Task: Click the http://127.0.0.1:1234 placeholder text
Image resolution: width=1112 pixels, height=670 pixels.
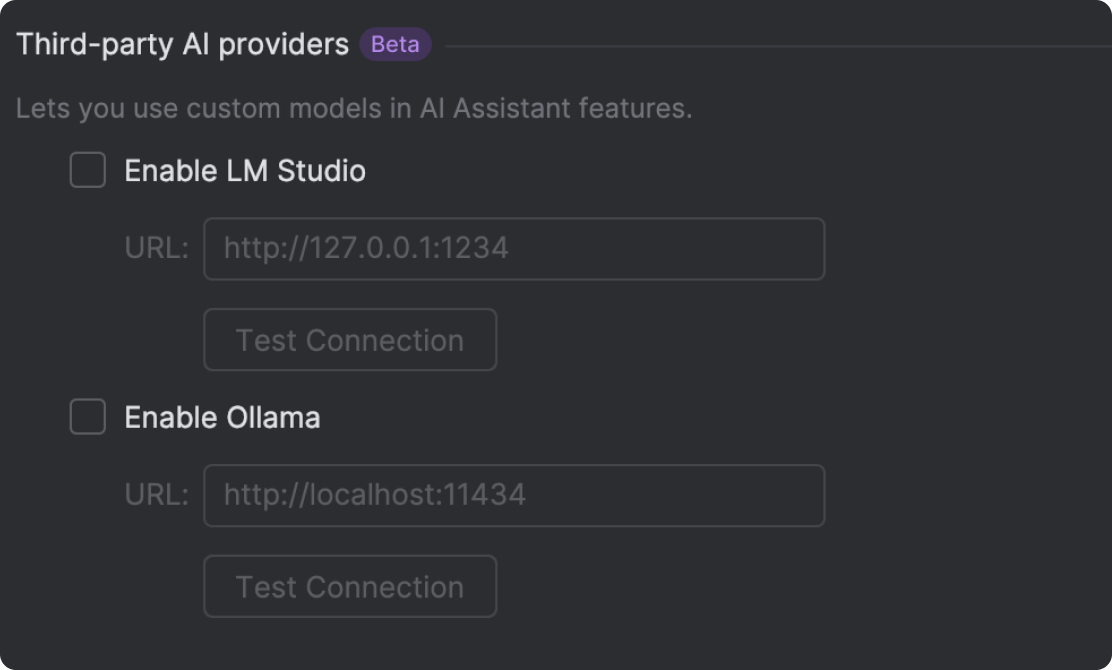Action: [x=366, y=248]
